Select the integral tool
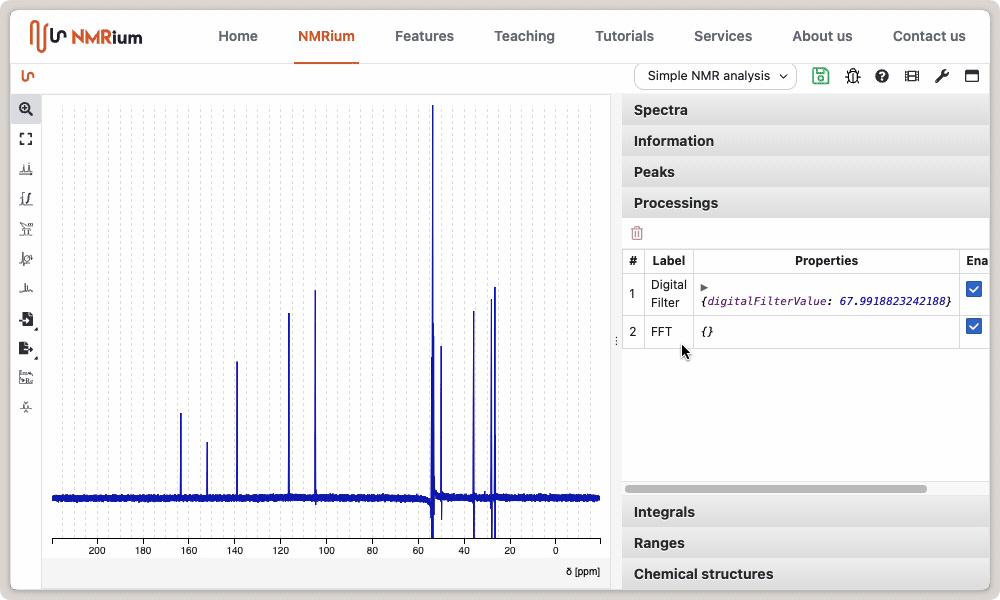1000x600 pixels. point(26,199)
